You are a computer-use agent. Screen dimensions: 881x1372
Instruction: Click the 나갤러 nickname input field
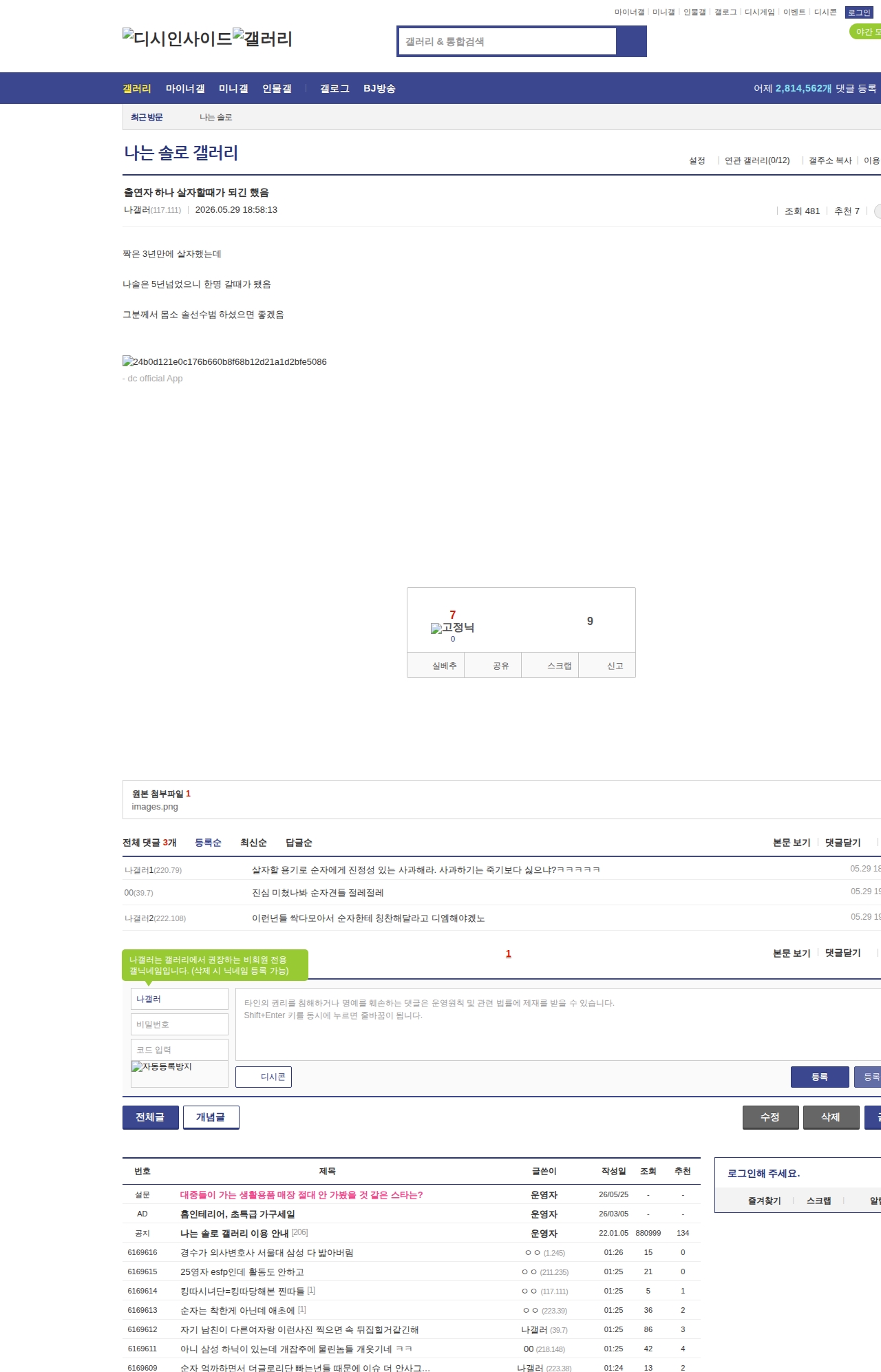coord(180,999)
